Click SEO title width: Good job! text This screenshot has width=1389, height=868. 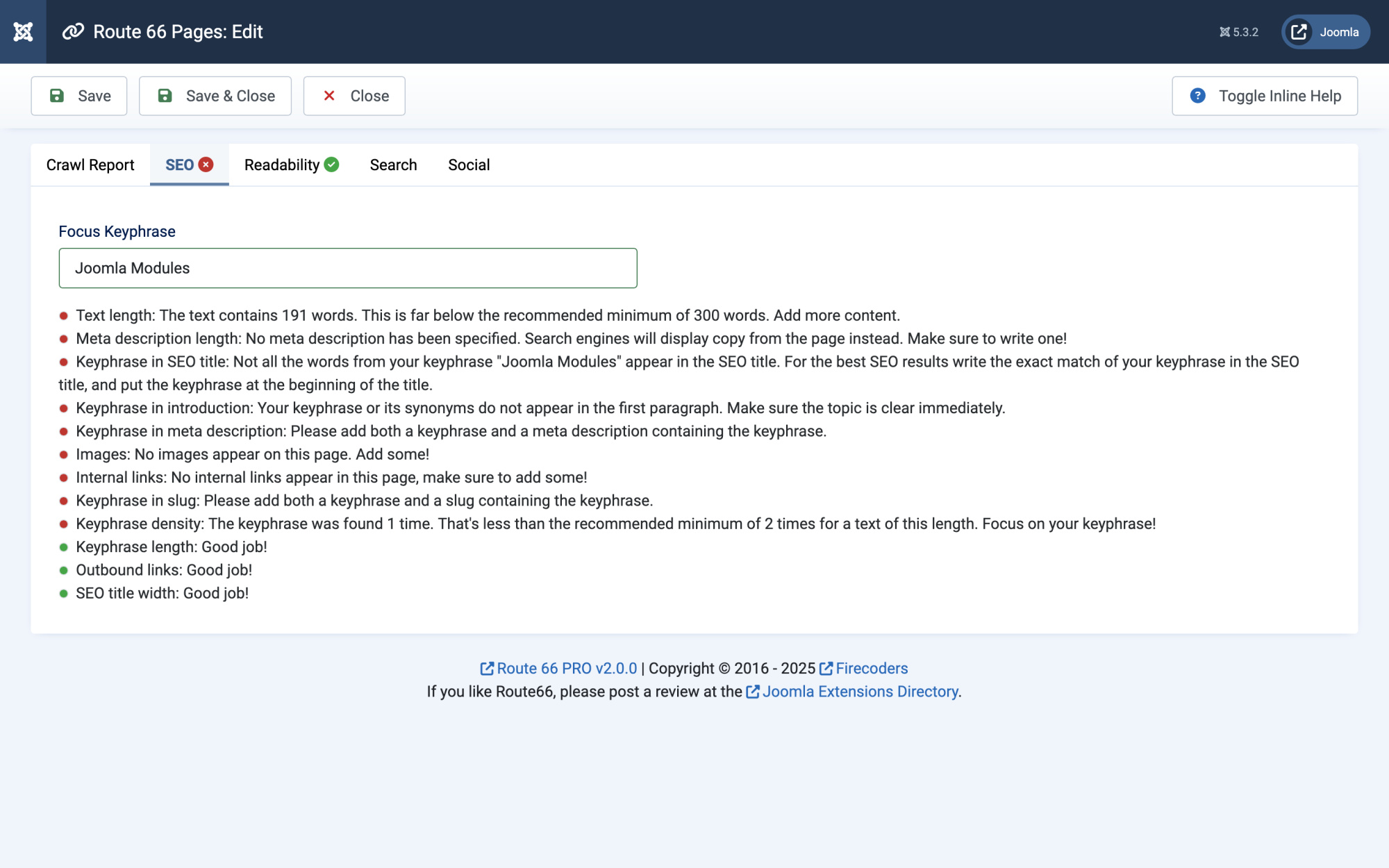[162, 594]
